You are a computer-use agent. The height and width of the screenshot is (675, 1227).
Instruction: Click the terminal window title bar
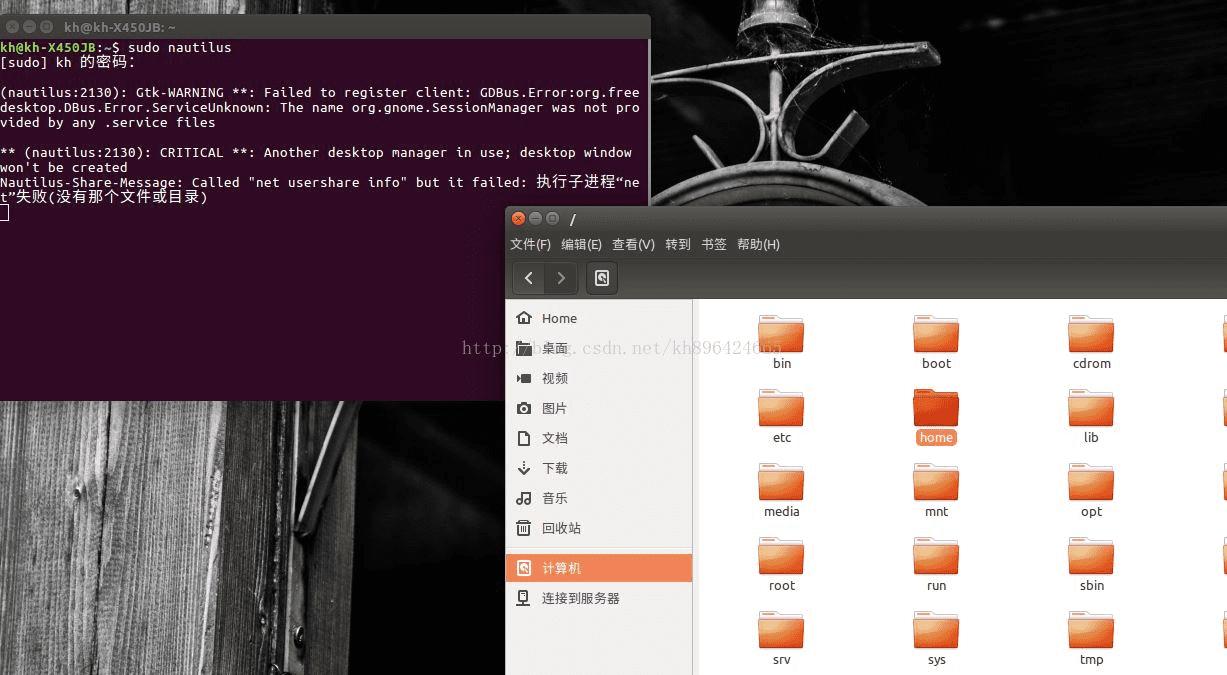[x=325, y=26]
